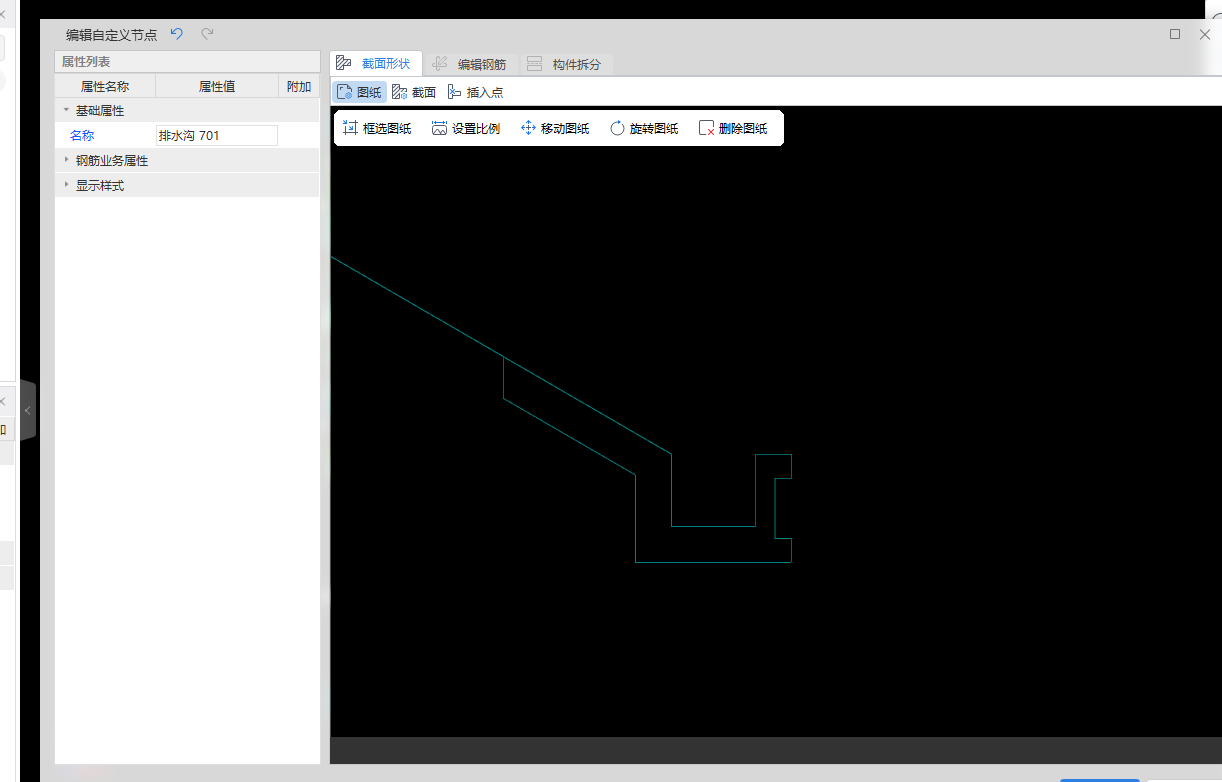Select the 截面 toolbar button
Viewport: 1222px width, 782px height.
414,92
